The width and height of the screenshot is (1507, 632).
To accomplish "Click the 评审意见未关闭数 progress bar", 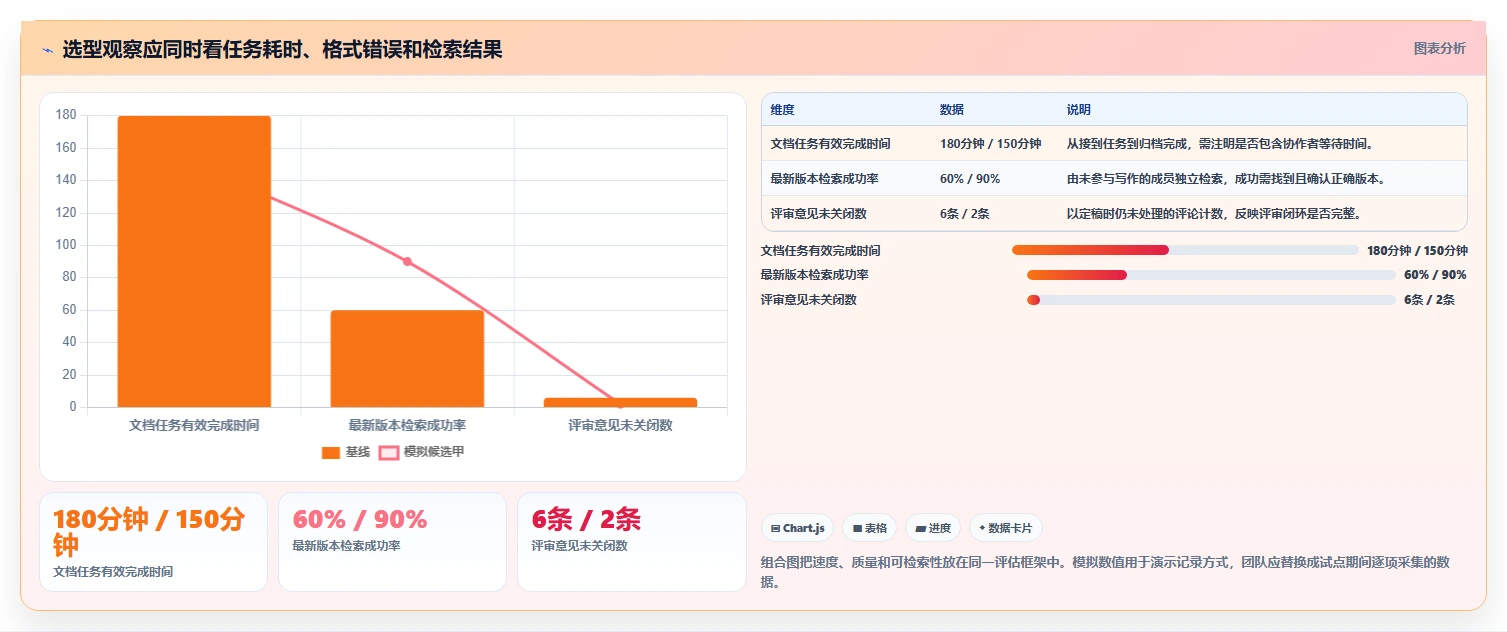I will tap(1211, 300).
